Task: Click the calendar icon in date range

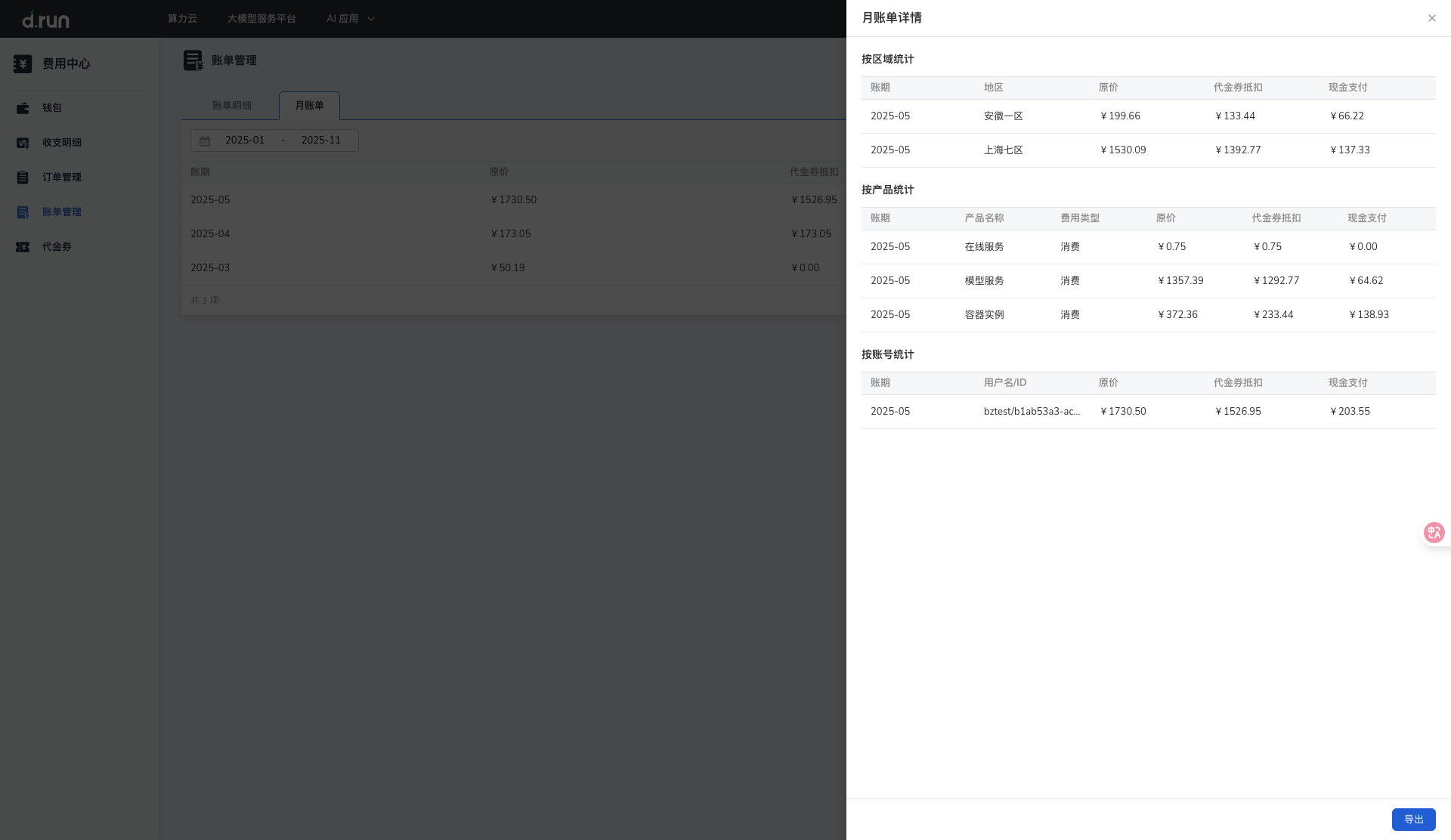Action: coord(205,141)
